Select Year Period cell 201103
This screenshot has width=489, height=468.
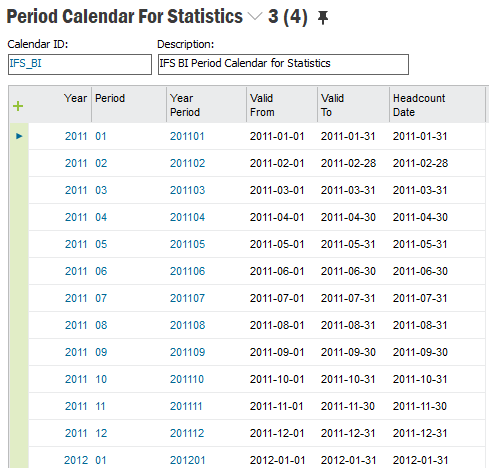[187, 190]
